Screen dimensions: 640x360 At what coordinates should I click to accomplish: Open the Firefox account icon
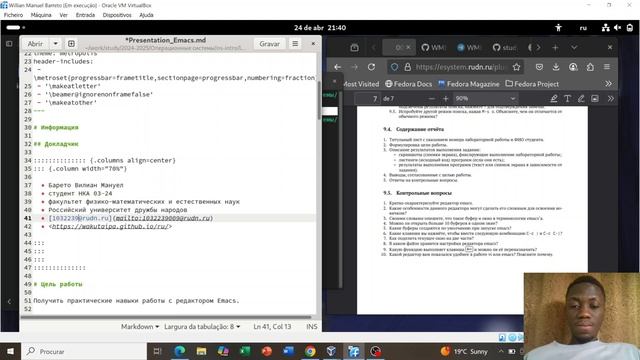(x=573, y=67)
